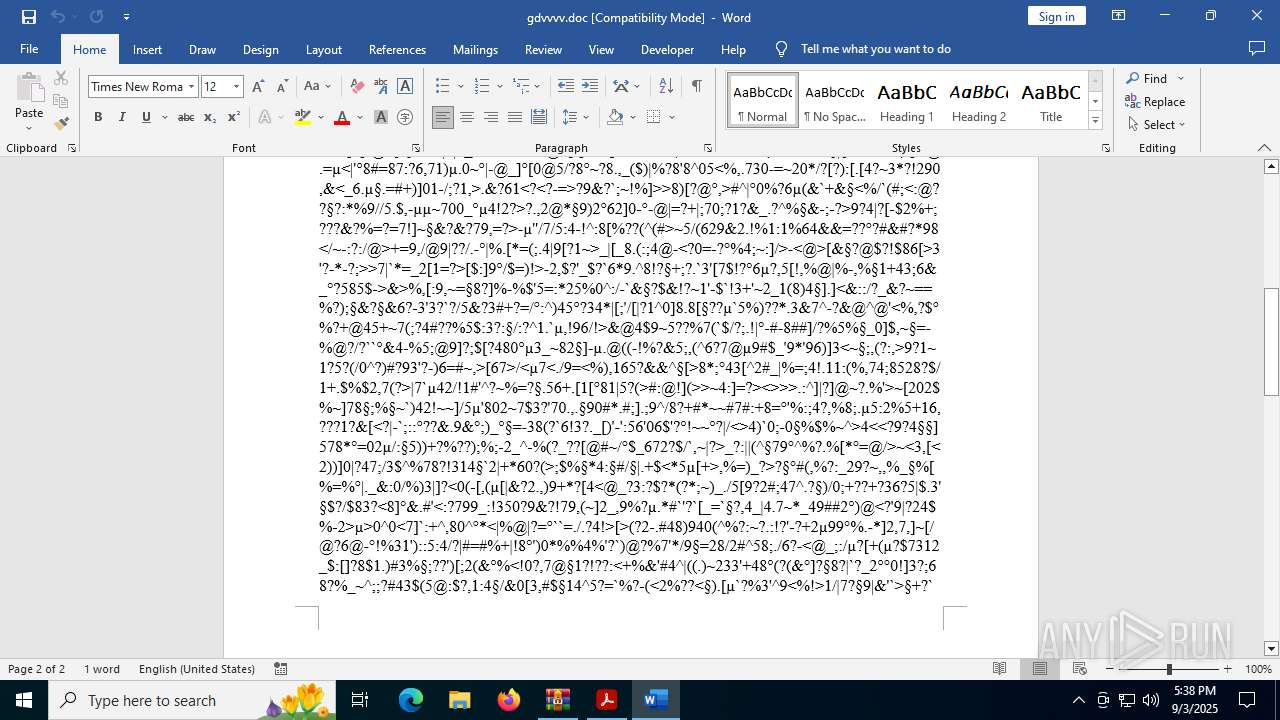
Task: Expand the Bullets list dropdown arrow
Action: [459, 87]
